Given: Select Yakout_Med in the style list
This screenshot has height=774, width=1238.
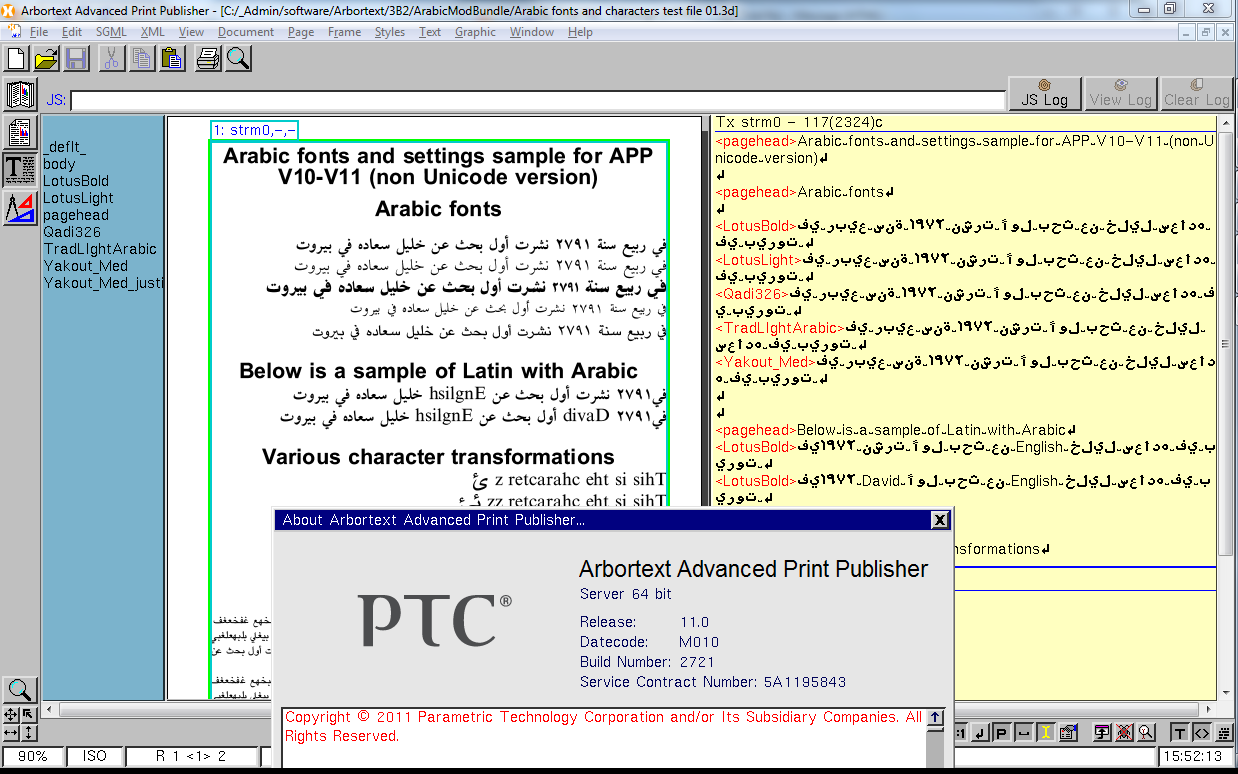Looking at the screenshot, I should (x=86, y=266).
